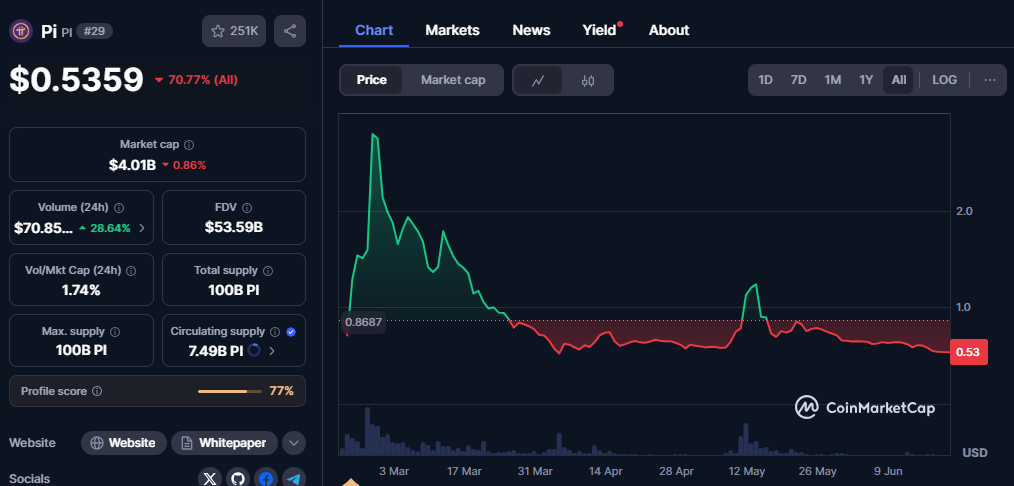The height and width of the screenshot is (486, 1014).
Task: Open the Max. supply info icon
Action: click(115, 332)
